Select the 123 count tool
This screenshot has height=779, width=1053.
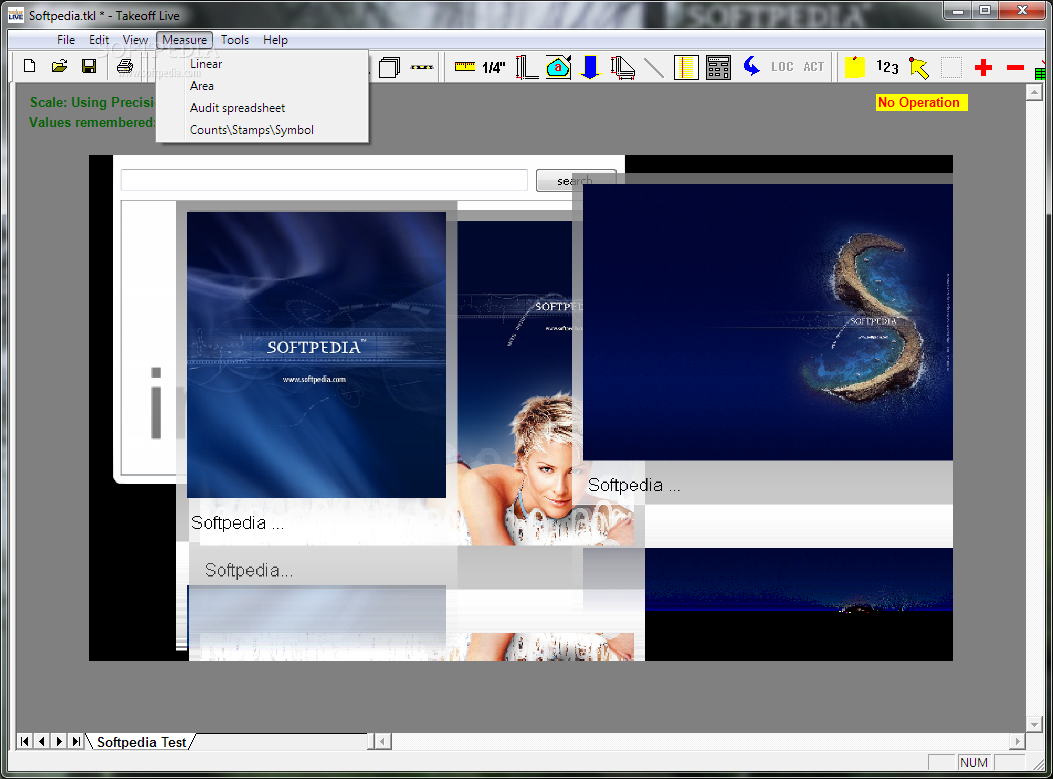[x=887, y=66]
